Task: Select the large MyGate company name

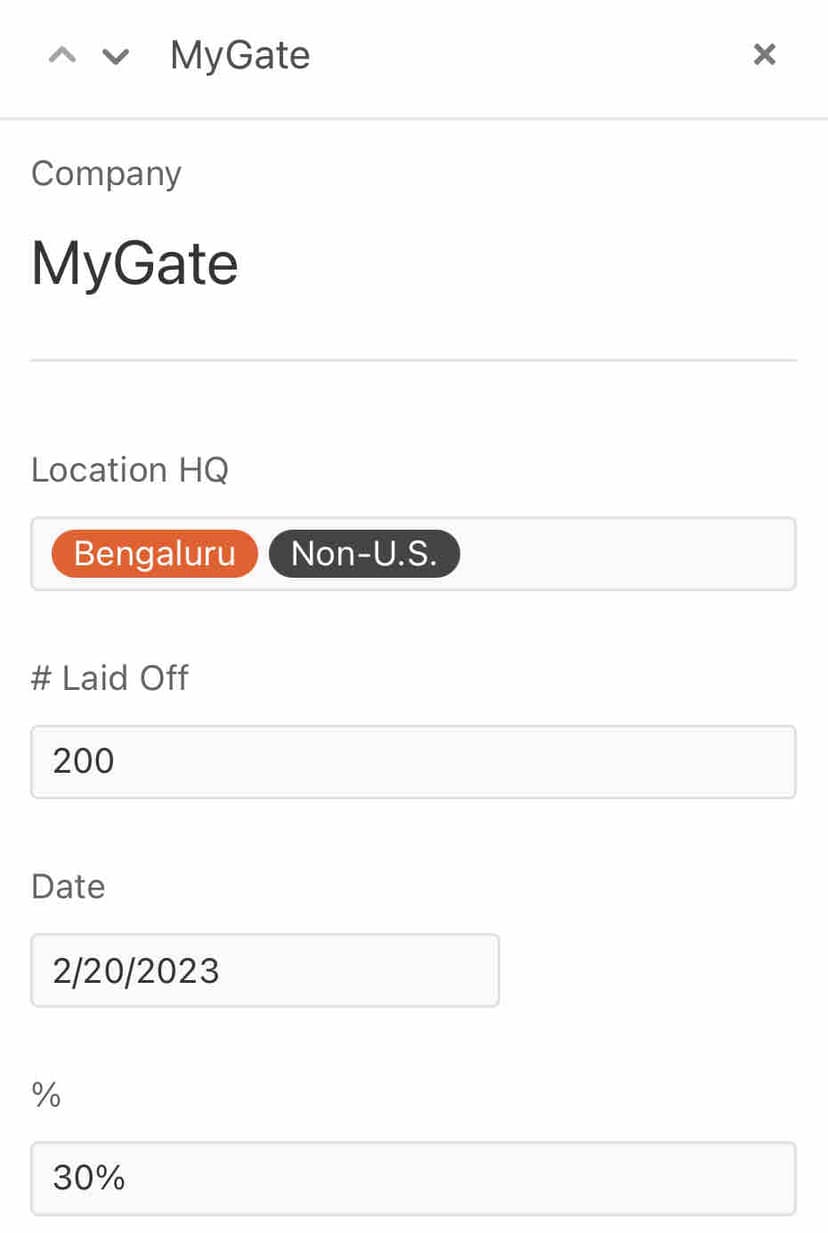Action: 135,264
